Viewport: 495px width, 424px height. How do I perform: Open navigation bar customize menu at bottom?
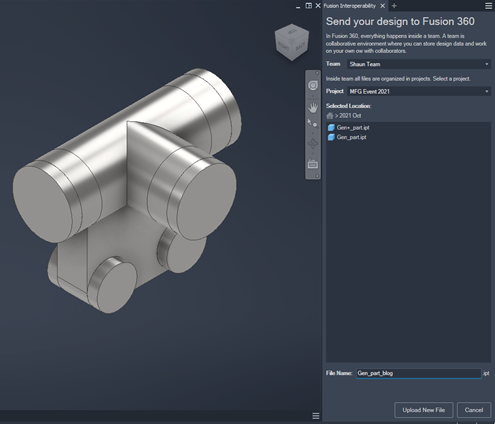pos(317,176)
